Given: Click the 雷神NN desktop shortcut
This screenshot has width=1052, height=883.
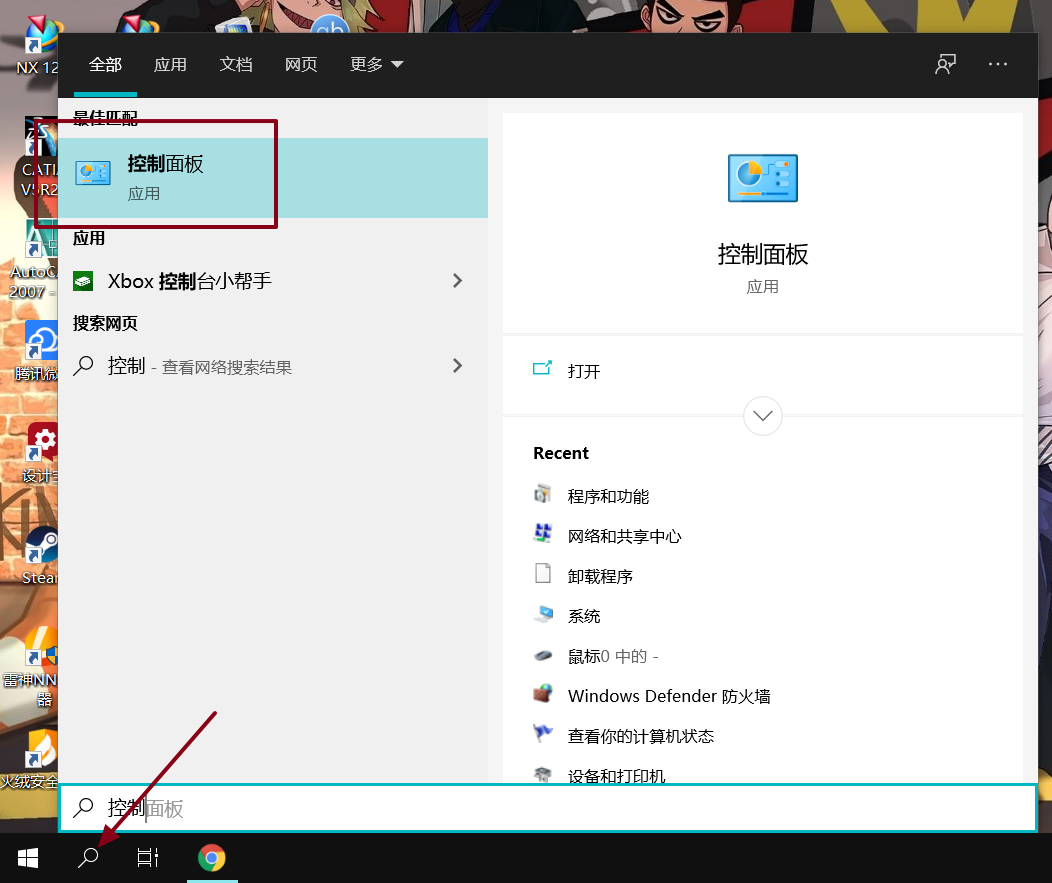Looking at the screenshot, I should coord(30,668).
